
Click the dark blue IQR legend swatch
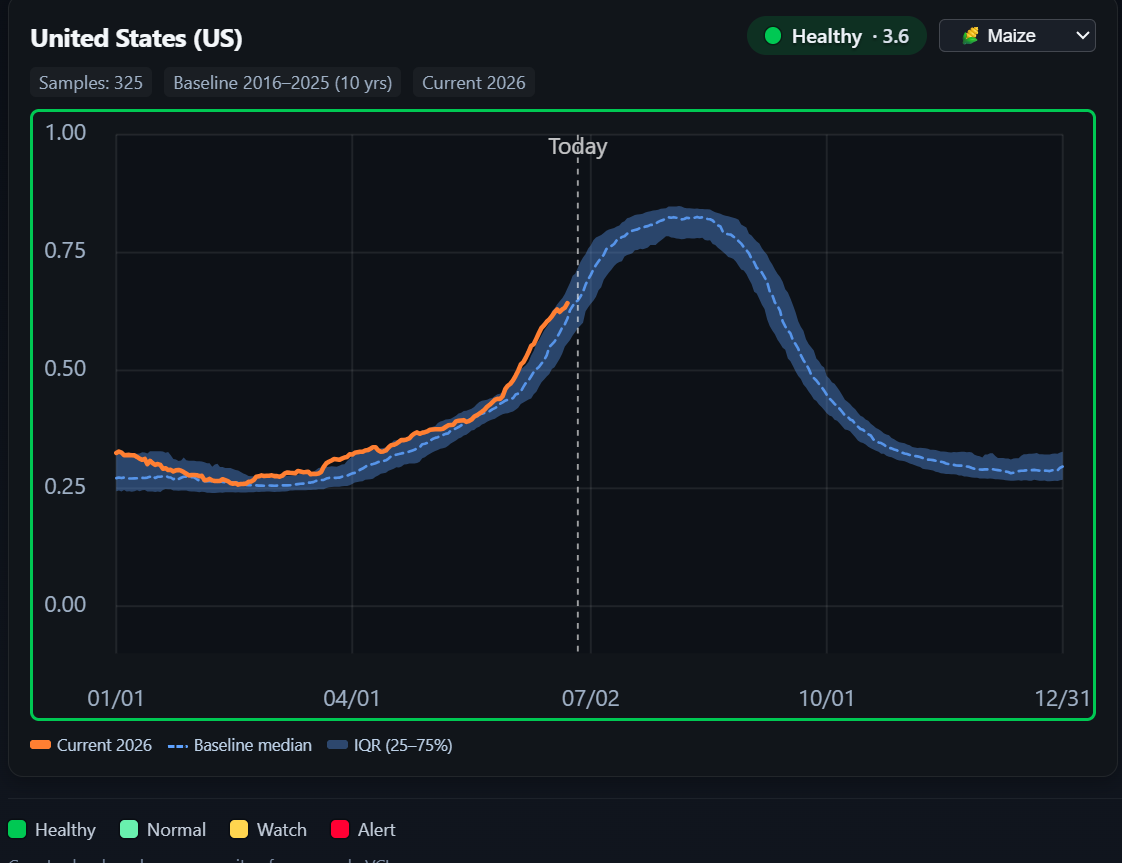click(x=337, y=745)
